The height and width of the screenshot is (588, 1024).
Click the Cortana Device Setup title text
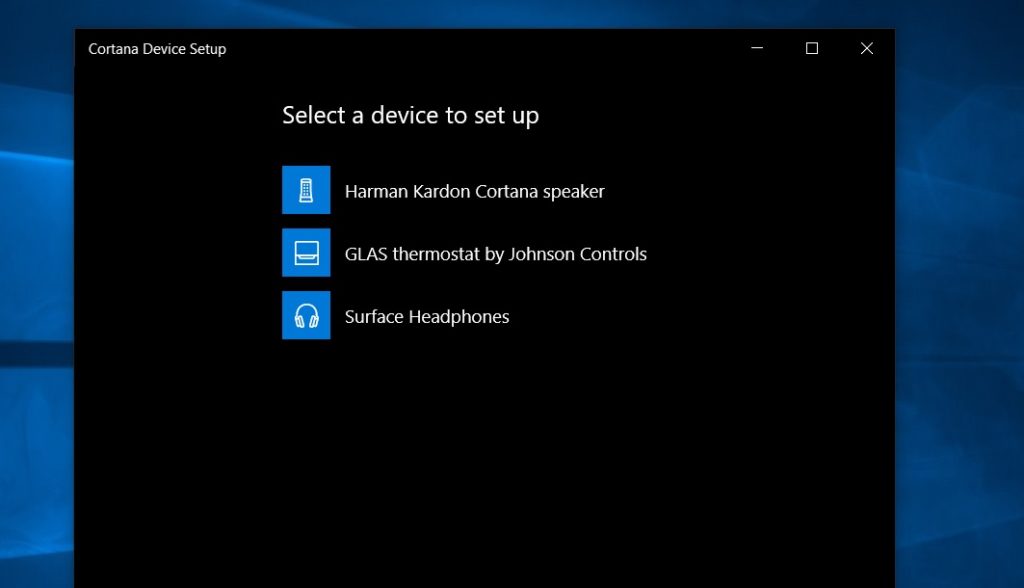point(157,48)
